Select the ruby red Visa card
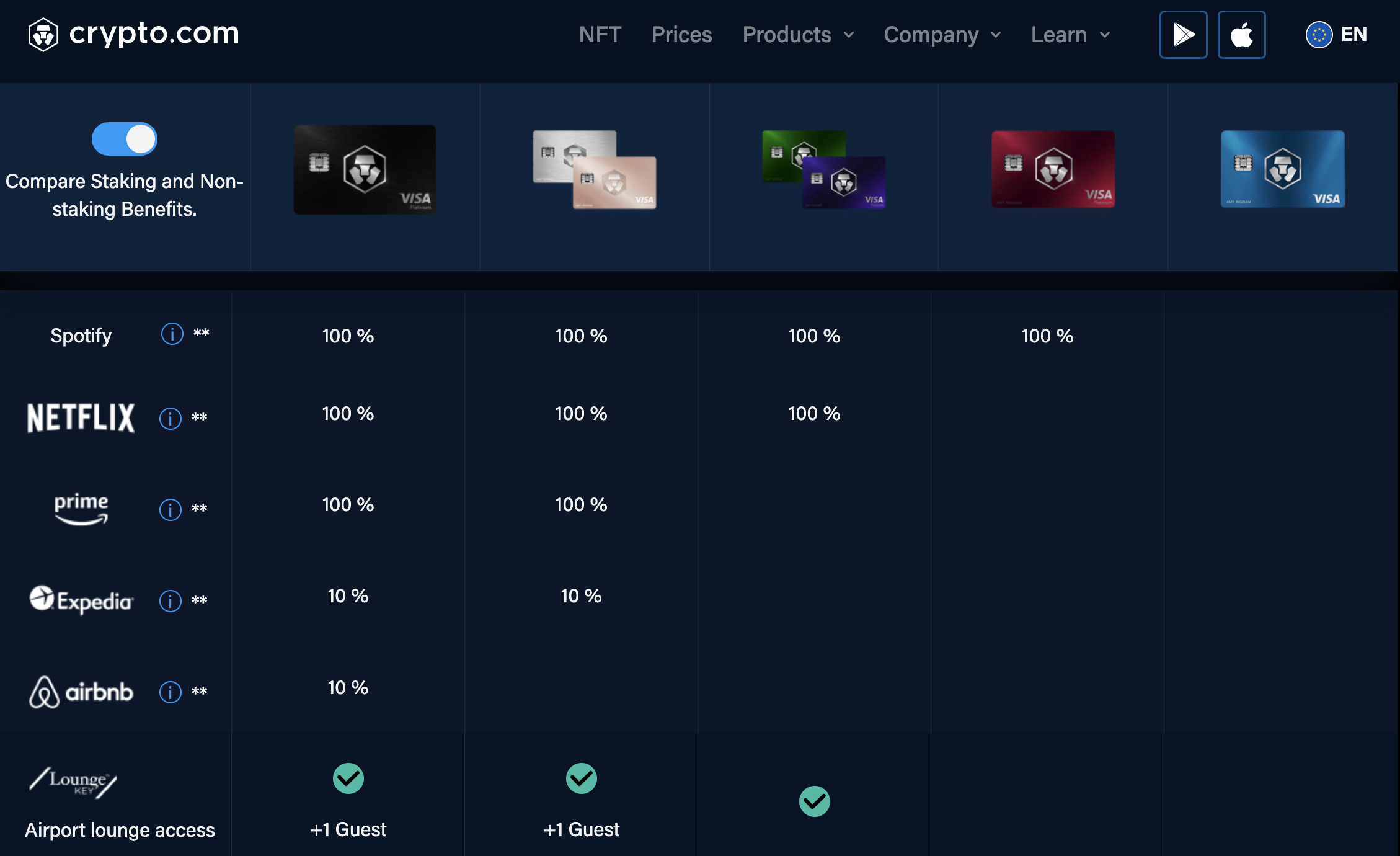This screenshot has width=1400, height=856. point(1053,169)
